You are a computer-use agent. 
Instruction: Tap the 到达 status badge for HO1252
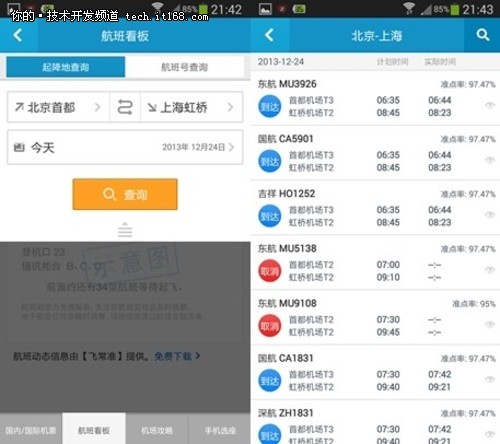click(270, 216)
